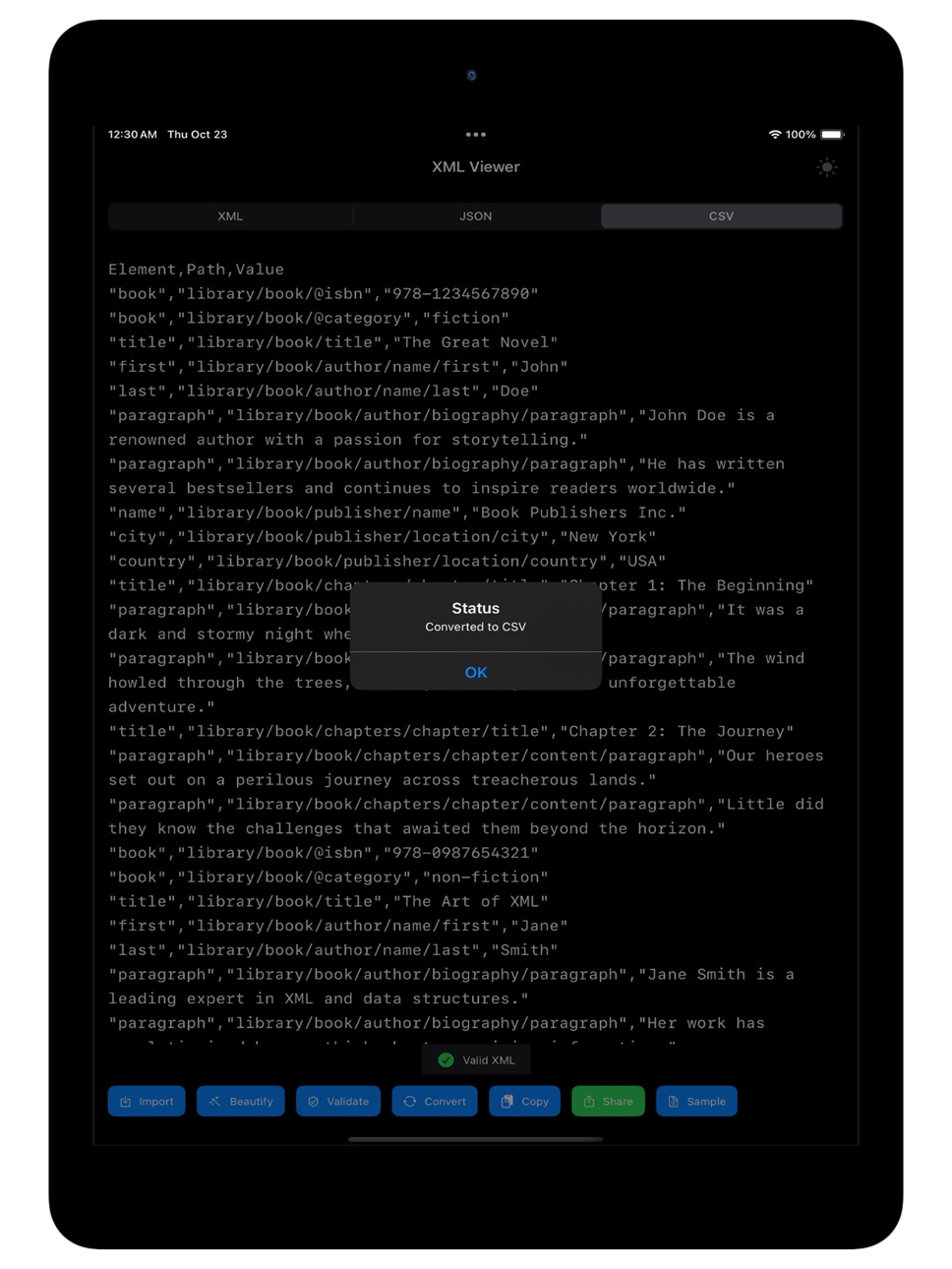The width and height of the screenshot is (952, 1269).
Task: Tap the 'Book Publishers Inc.' row
Action: pos(397,513)
